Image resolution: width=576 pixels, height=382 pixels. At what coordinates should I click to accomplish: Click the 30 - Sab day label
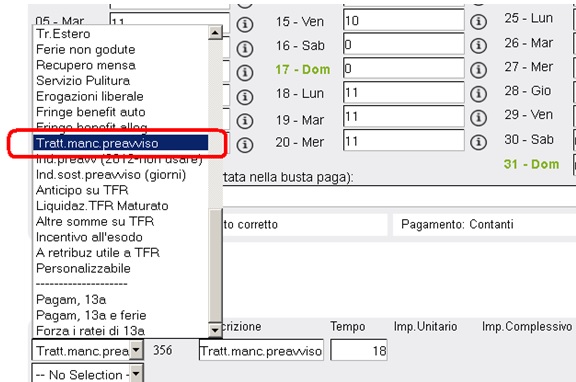click(x=529, y=139)
